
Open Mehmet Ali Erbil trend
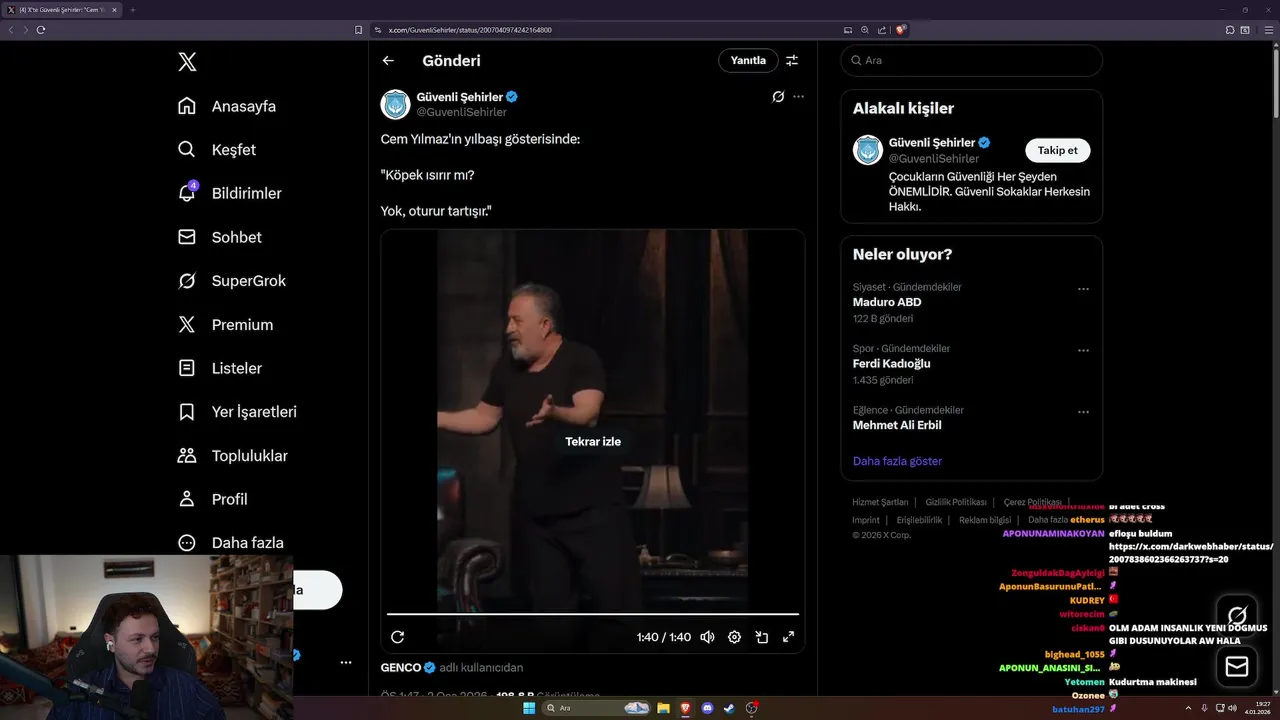point(897,425)
